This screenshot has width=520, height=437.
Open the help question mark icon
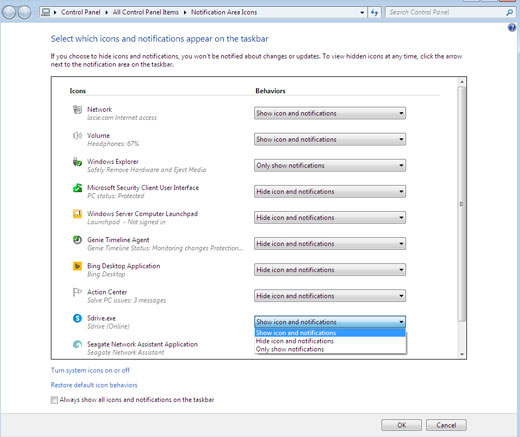[512, 27]
